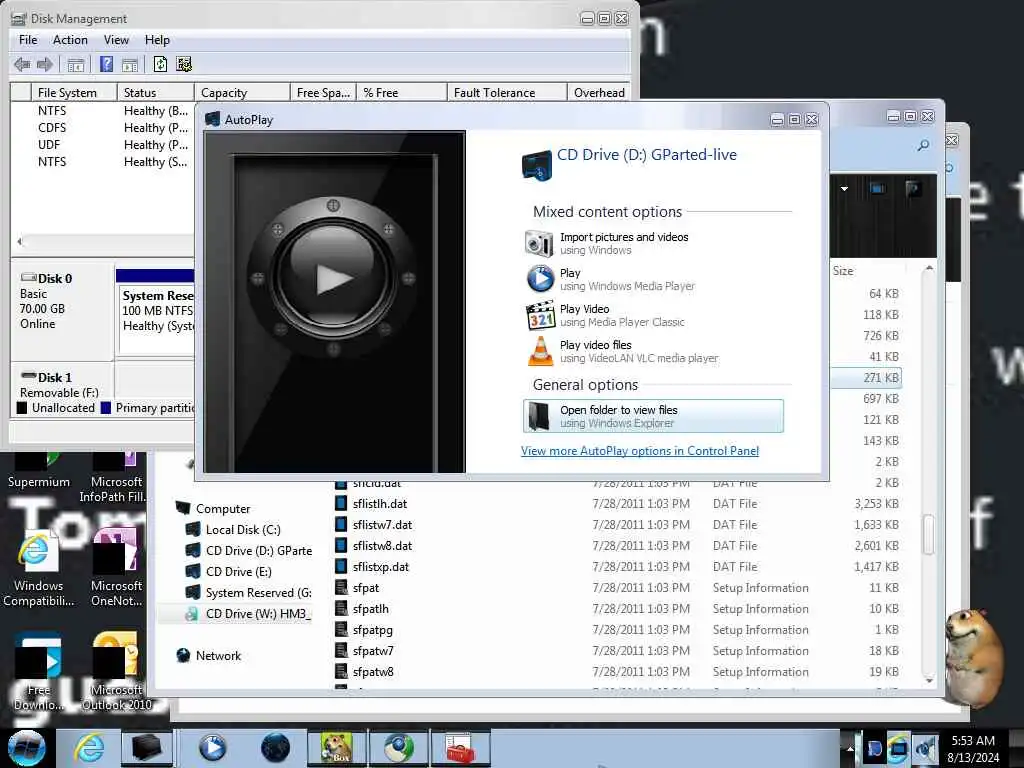The width and height of the screenshot is (1024, 768).
Task: Choose Open folder to view files
Action: click(x=653, y=416)
